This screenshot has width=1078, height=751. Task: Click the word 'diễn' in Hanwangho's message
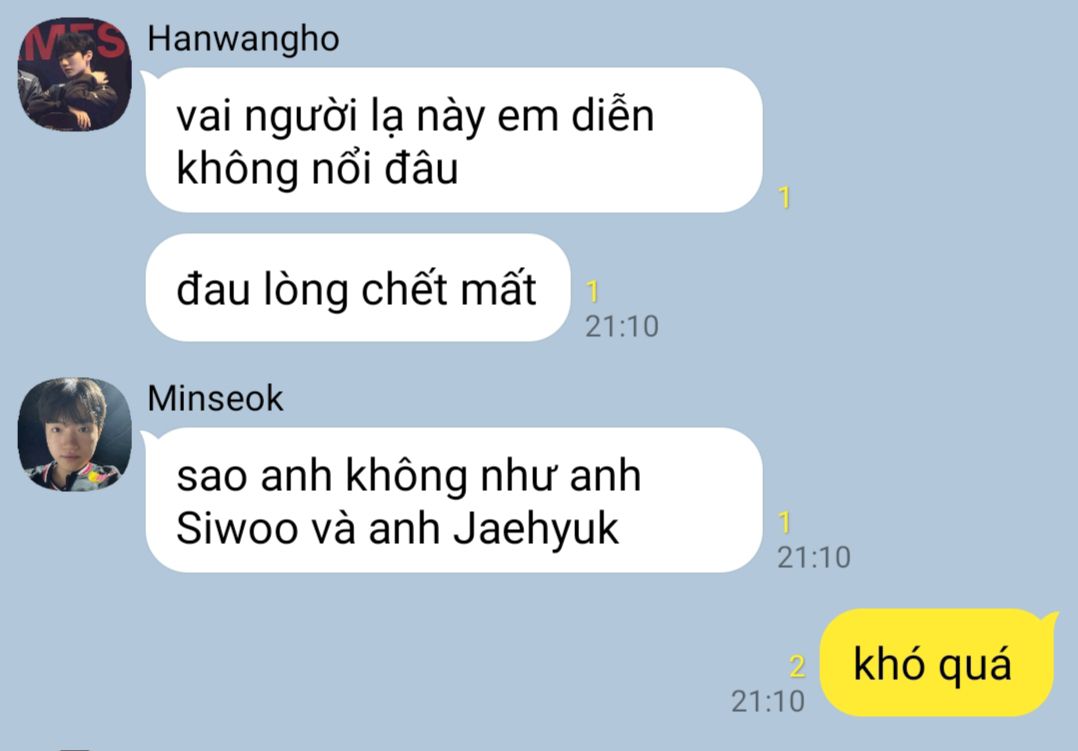tap(613, 115)
